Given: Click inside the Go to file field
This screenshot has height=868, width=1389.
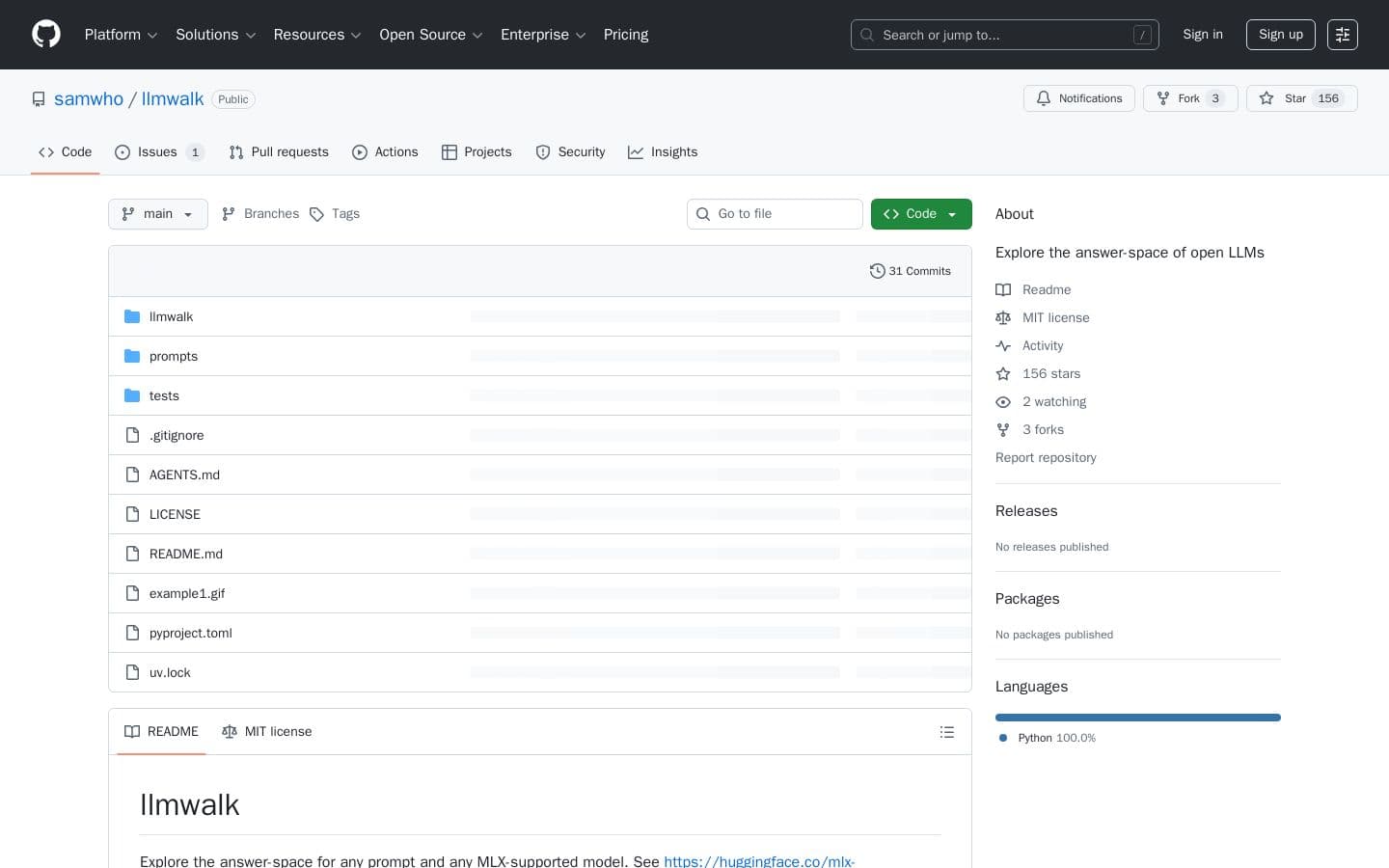Looking at the screenshot, I should pos(776,214).
